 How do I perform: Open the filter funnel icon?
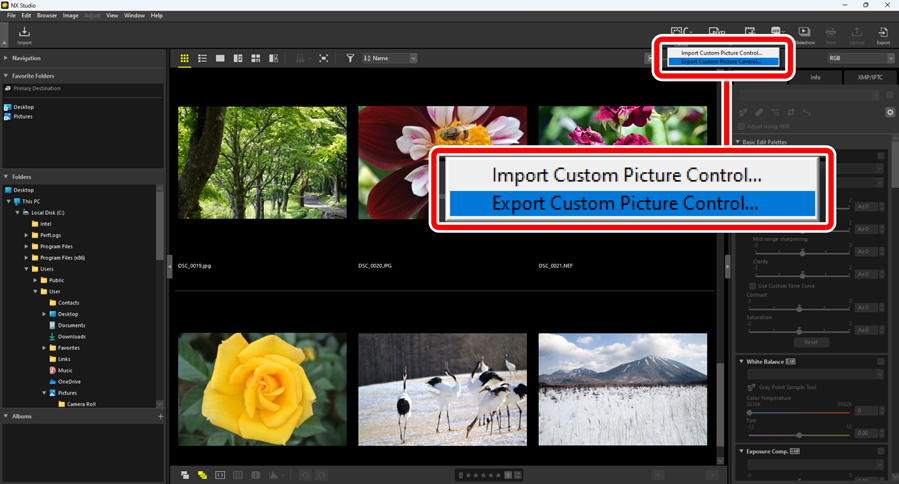[x=350, y=59]
